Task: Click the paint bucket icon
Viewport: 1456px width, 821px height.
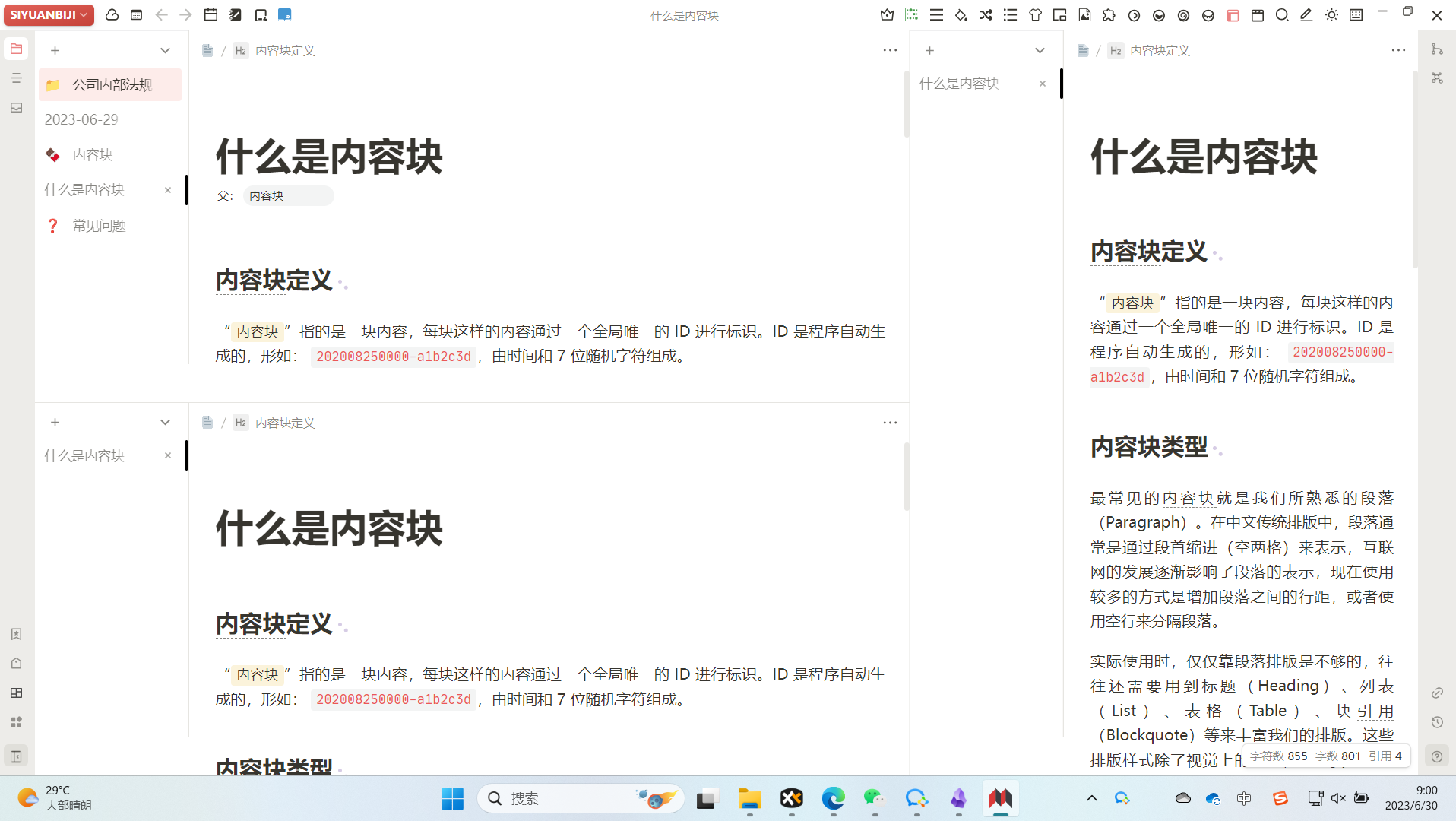Action: pyautogui.click(x=961, y=15)
